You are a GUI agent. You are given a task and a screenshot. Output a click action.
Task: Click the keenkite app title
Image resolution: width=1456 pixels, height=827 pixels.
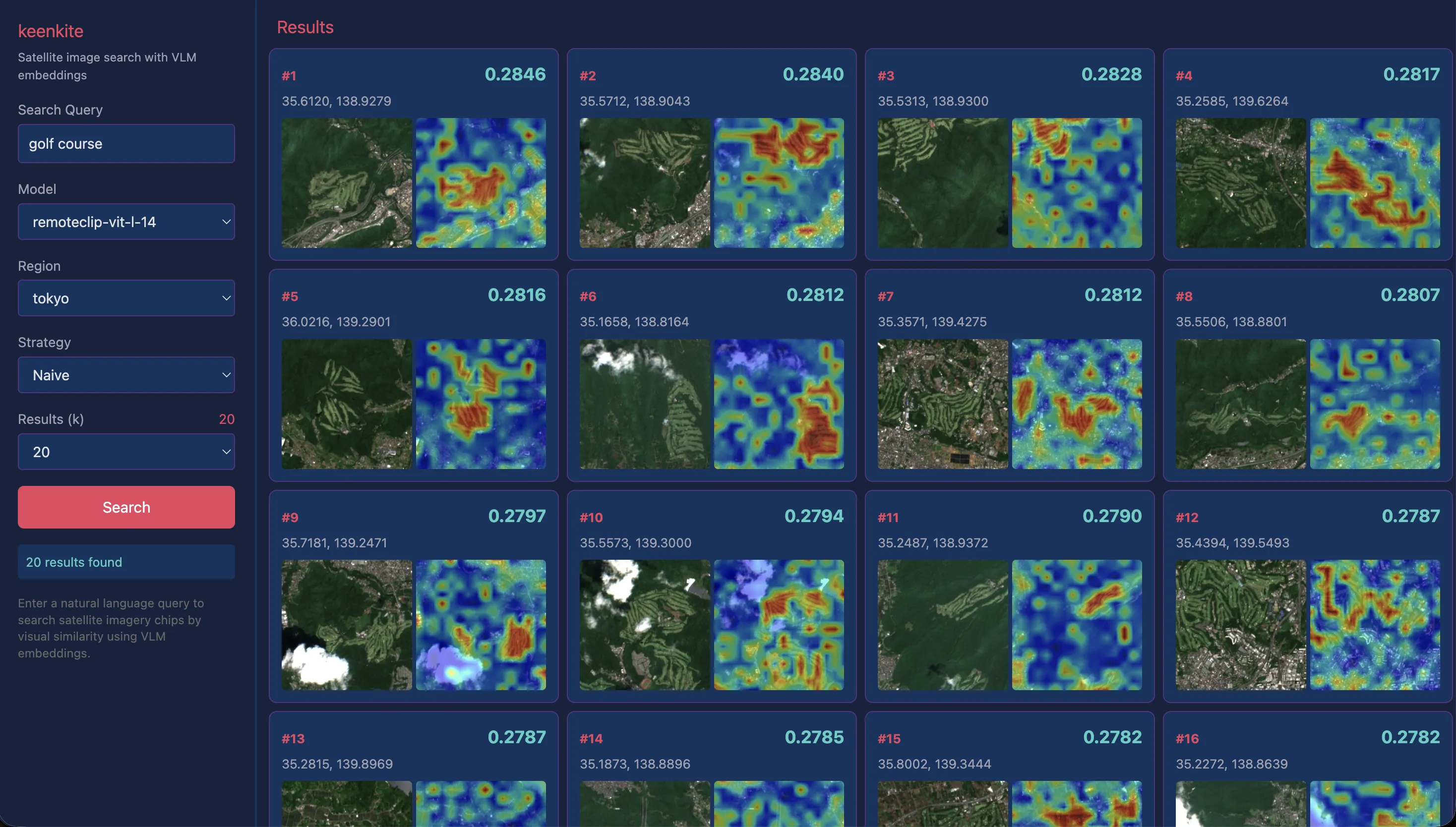pyautogui.click(x=51, y=31)
